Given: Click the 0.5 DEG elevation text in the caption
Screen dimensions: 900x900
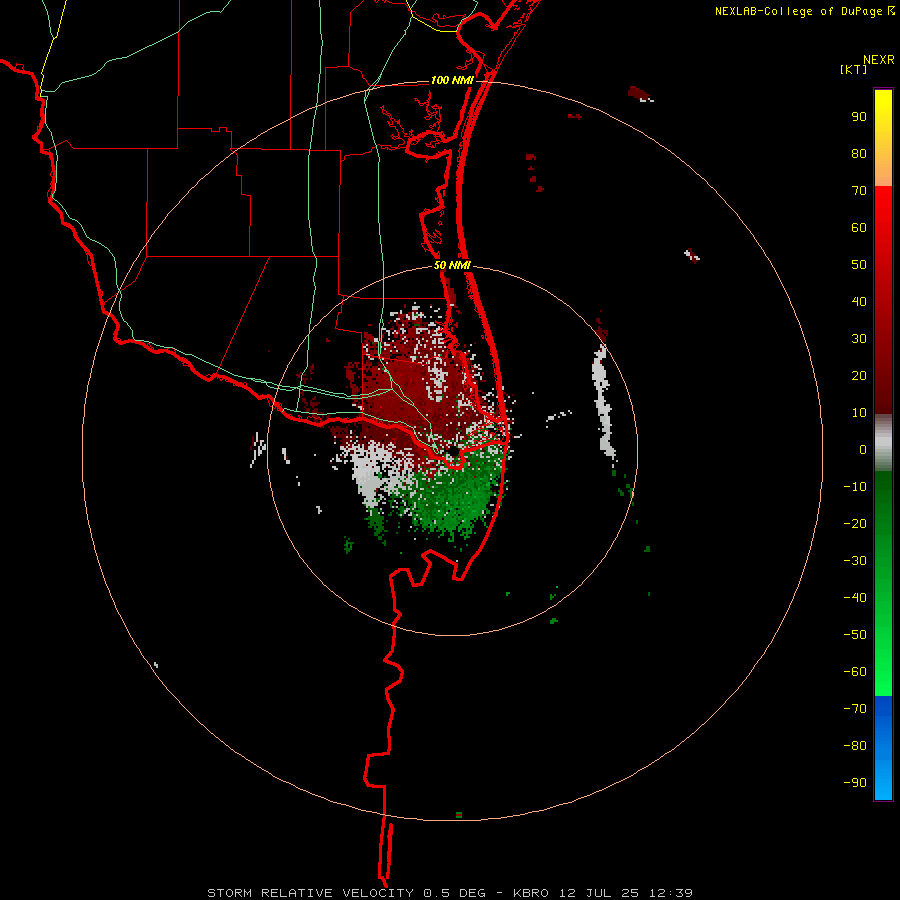Looking at the screenshot, I should click(455, 893).
